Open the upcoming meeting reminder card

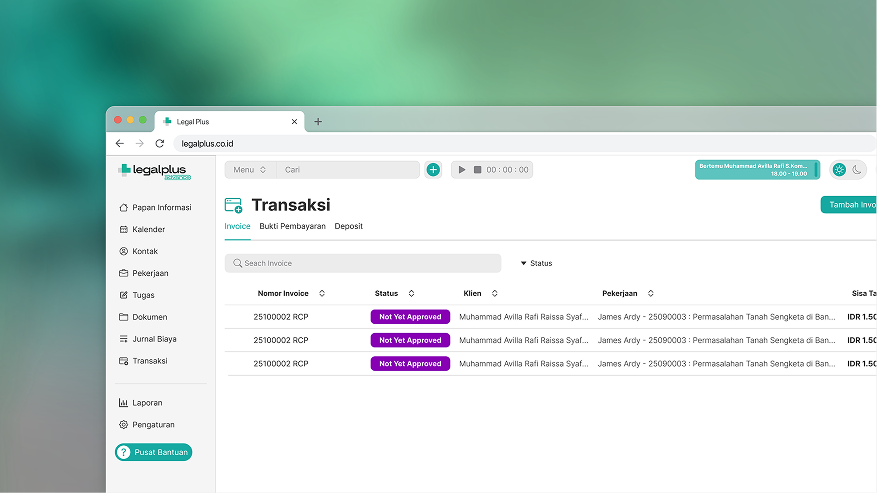(757, 170)
